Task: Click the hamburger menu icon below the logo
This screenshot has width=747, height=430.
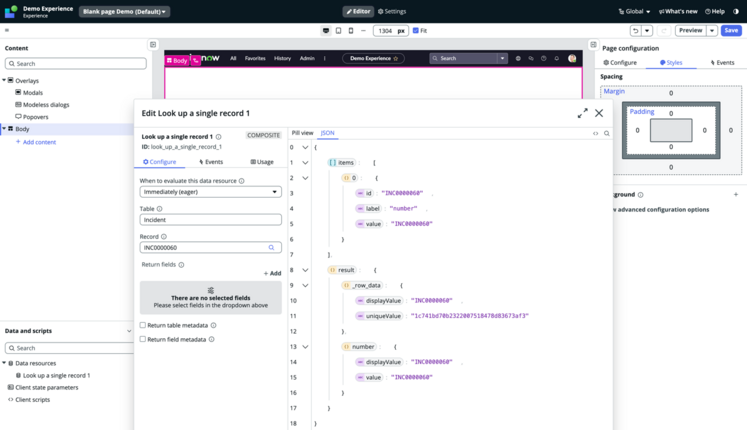Action: coord(7,30)
